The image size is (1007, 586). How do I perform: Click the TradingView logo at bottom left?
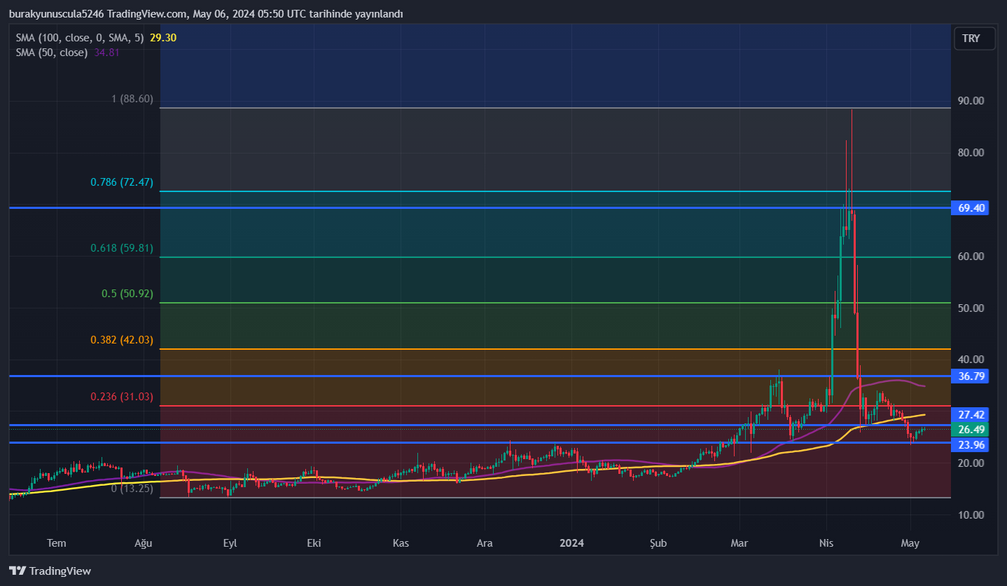[x=50, y=571]
